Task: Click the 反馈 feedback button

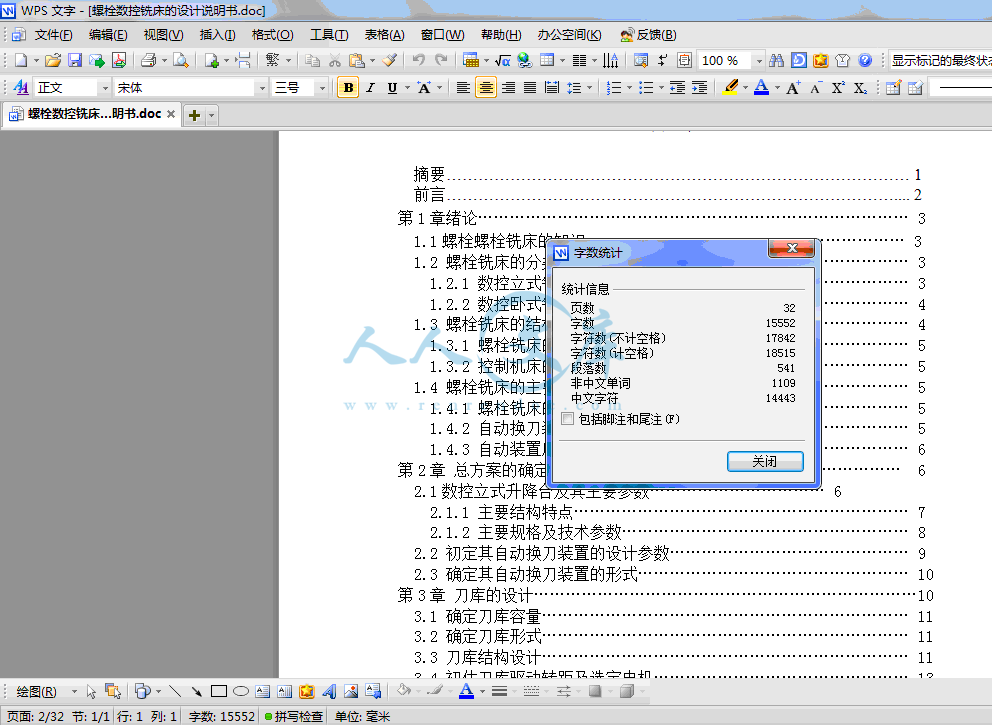Action: 648,35
